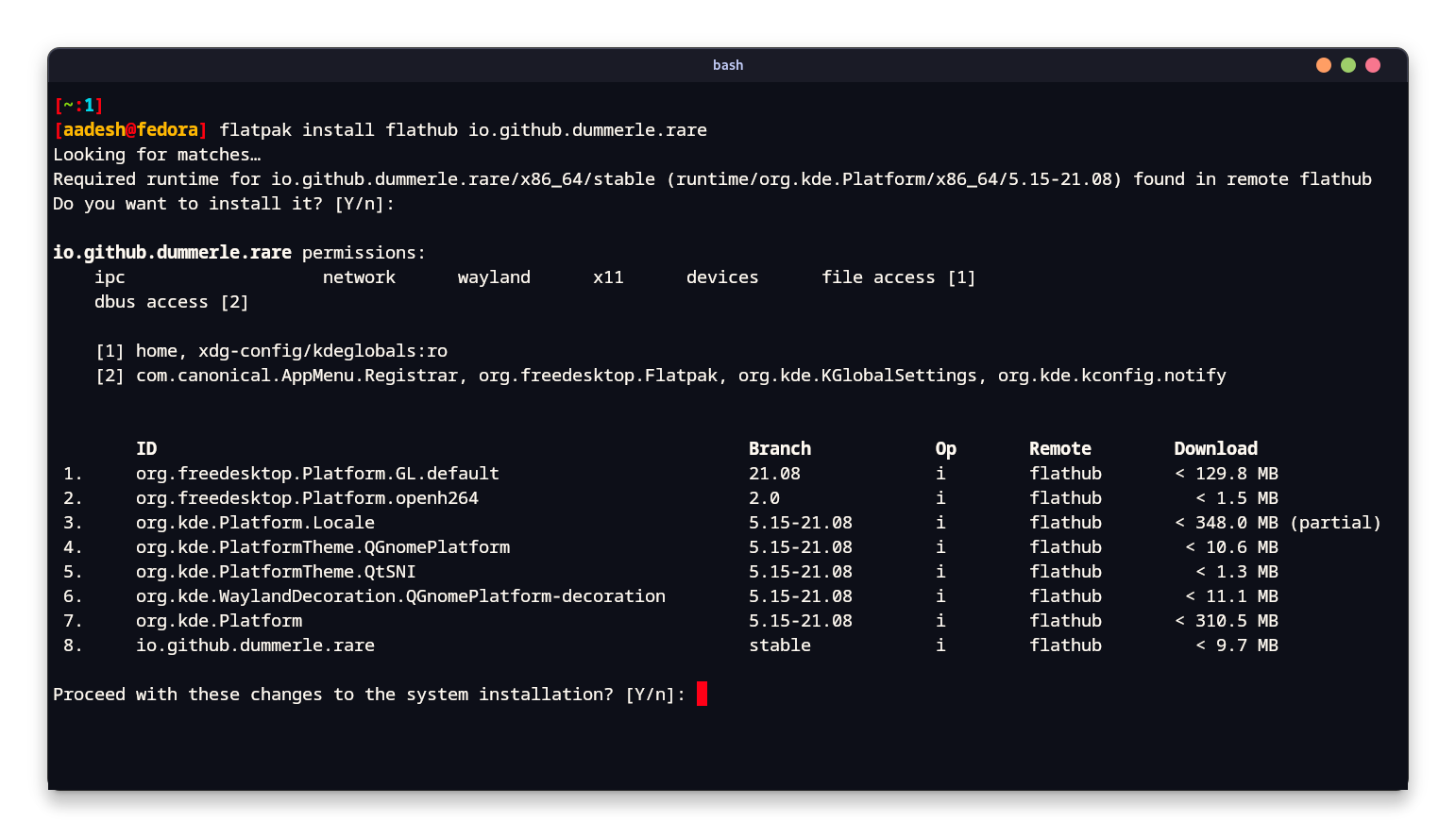Screen dimensions: 1456x838
Task: Select the stable branch on the rare row
Action: (780, 645)
